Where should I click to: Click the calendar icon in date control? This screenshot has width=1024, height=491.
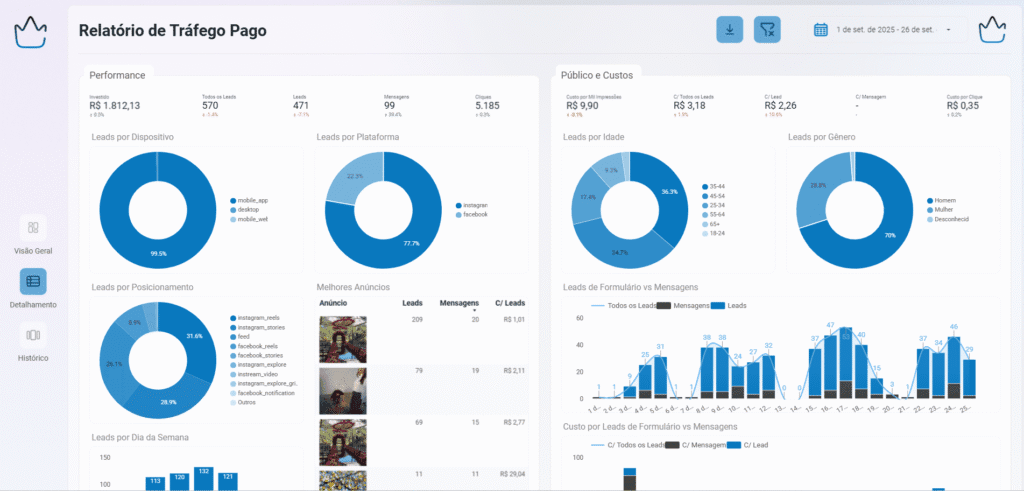click(821, 29)
